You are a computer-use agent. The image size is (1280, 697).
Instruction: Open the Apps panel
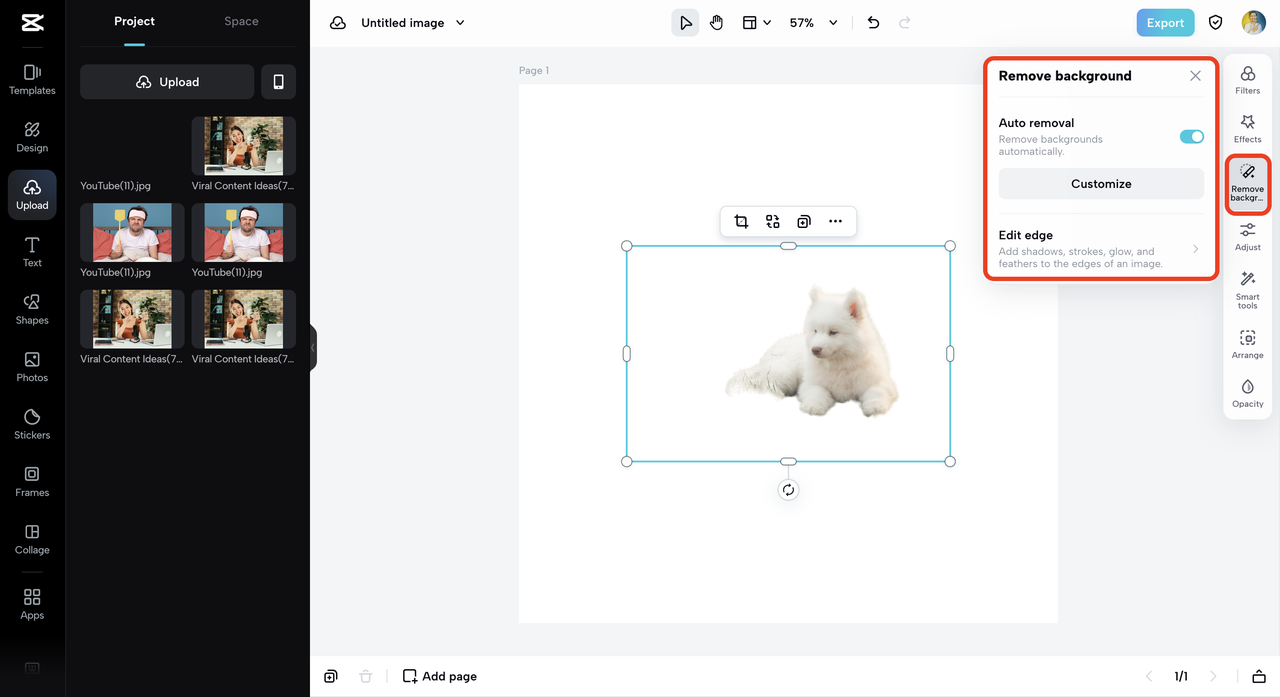[x=32, y=604]
